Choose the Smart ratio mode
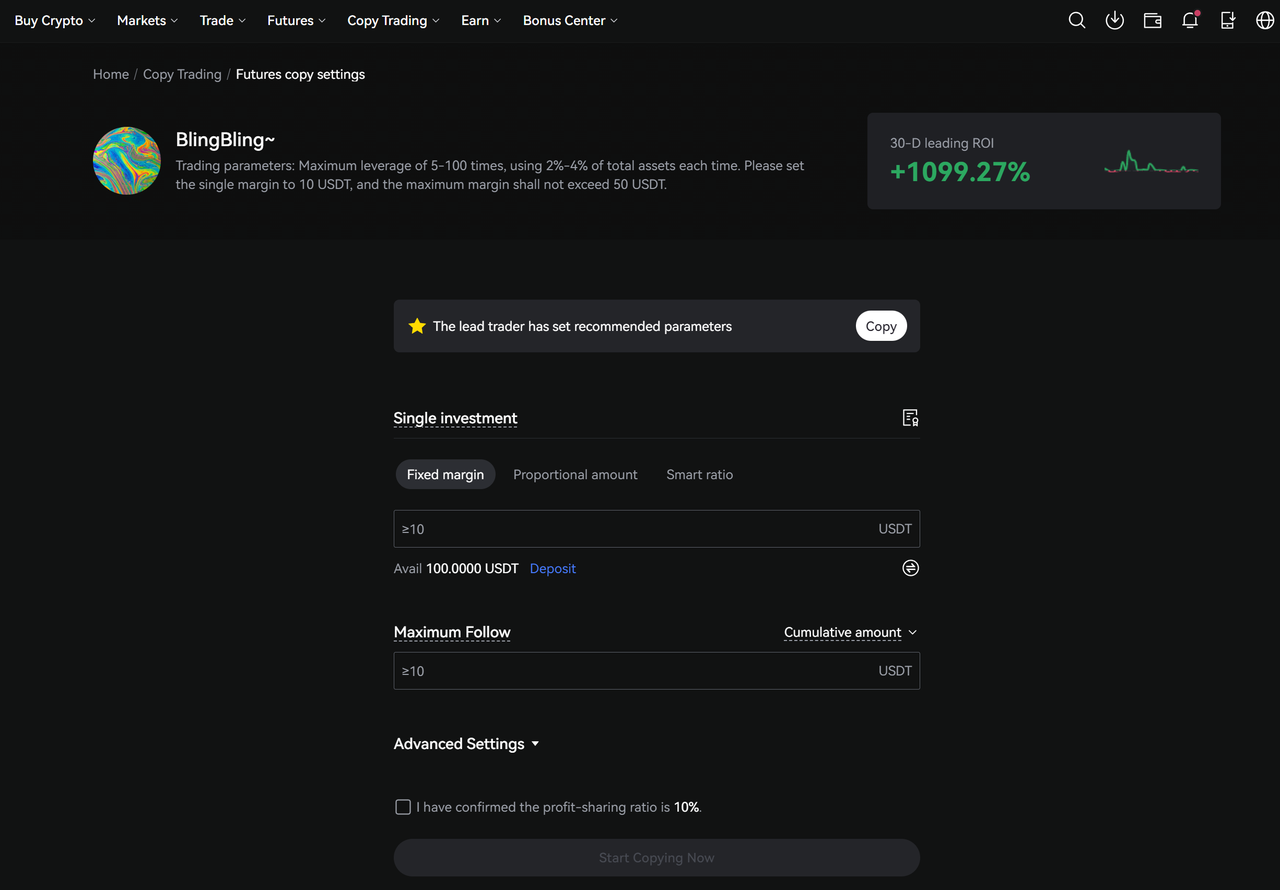 point(699,474)
